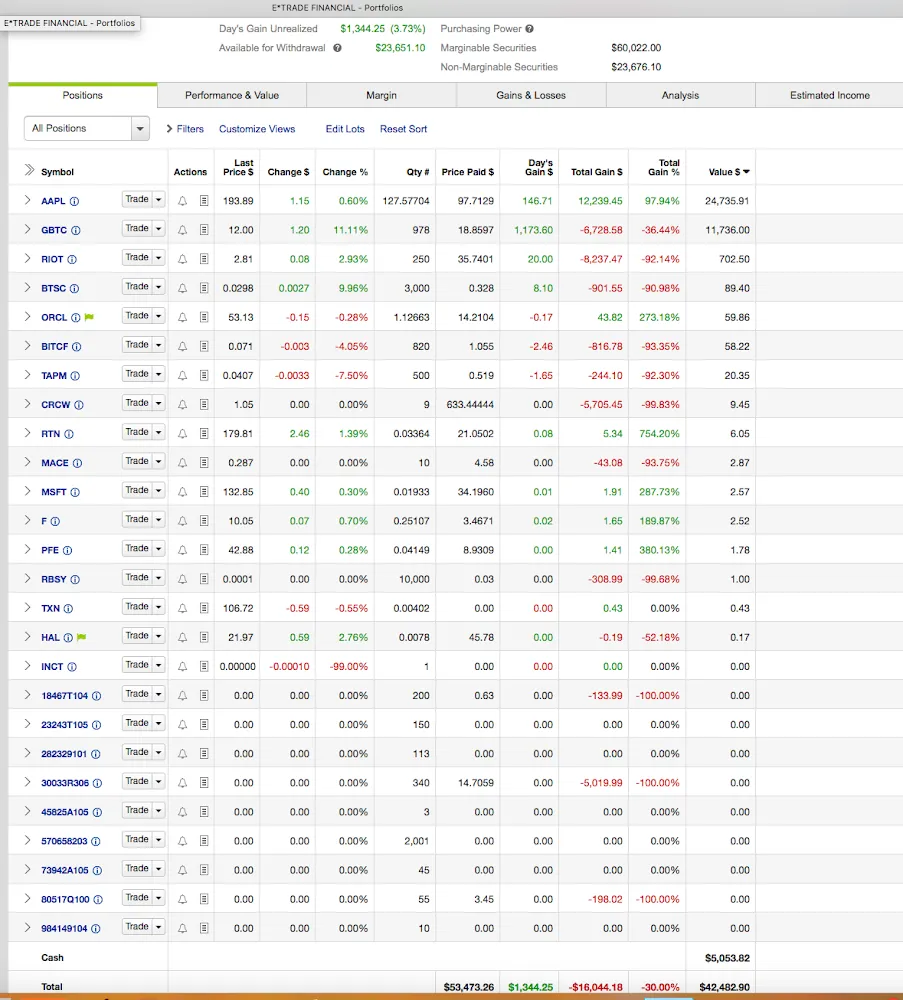Open the Trade dropdown arrow for RIOT

pos(159,258)
